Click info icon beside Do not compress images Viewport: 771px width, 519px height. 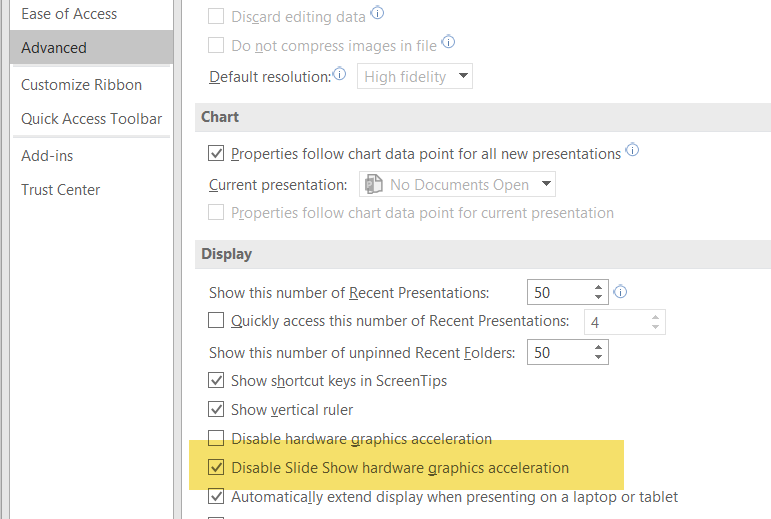coord(448,42)
